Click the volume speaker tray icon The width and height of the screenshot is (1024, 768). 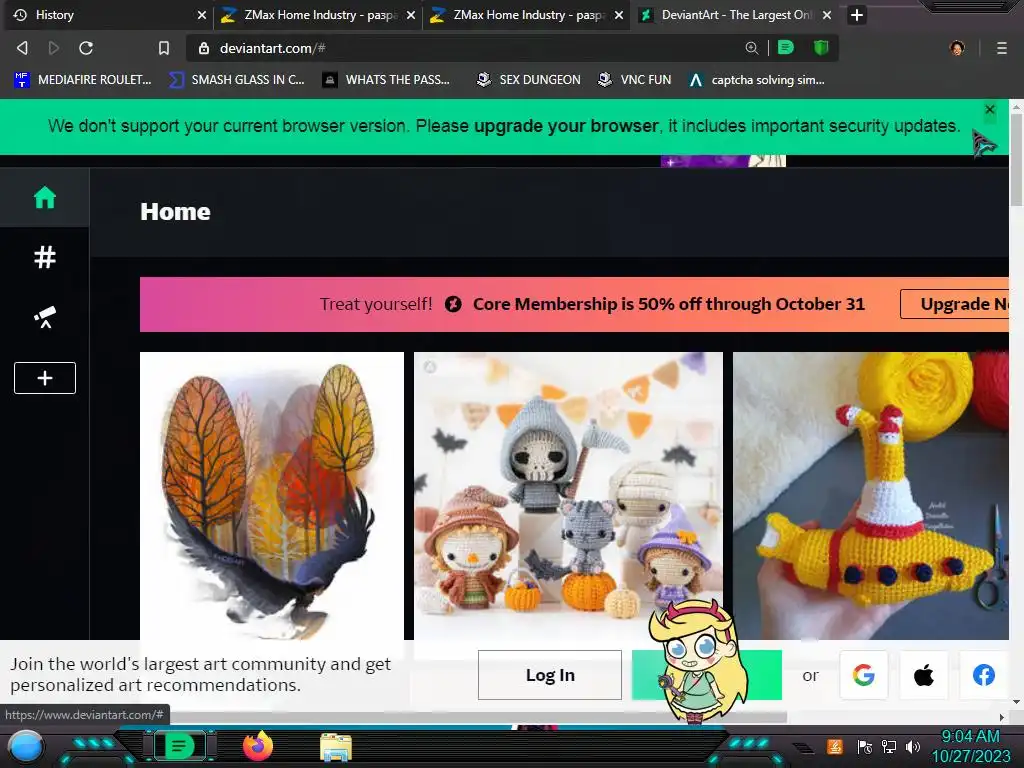point(912,746)
